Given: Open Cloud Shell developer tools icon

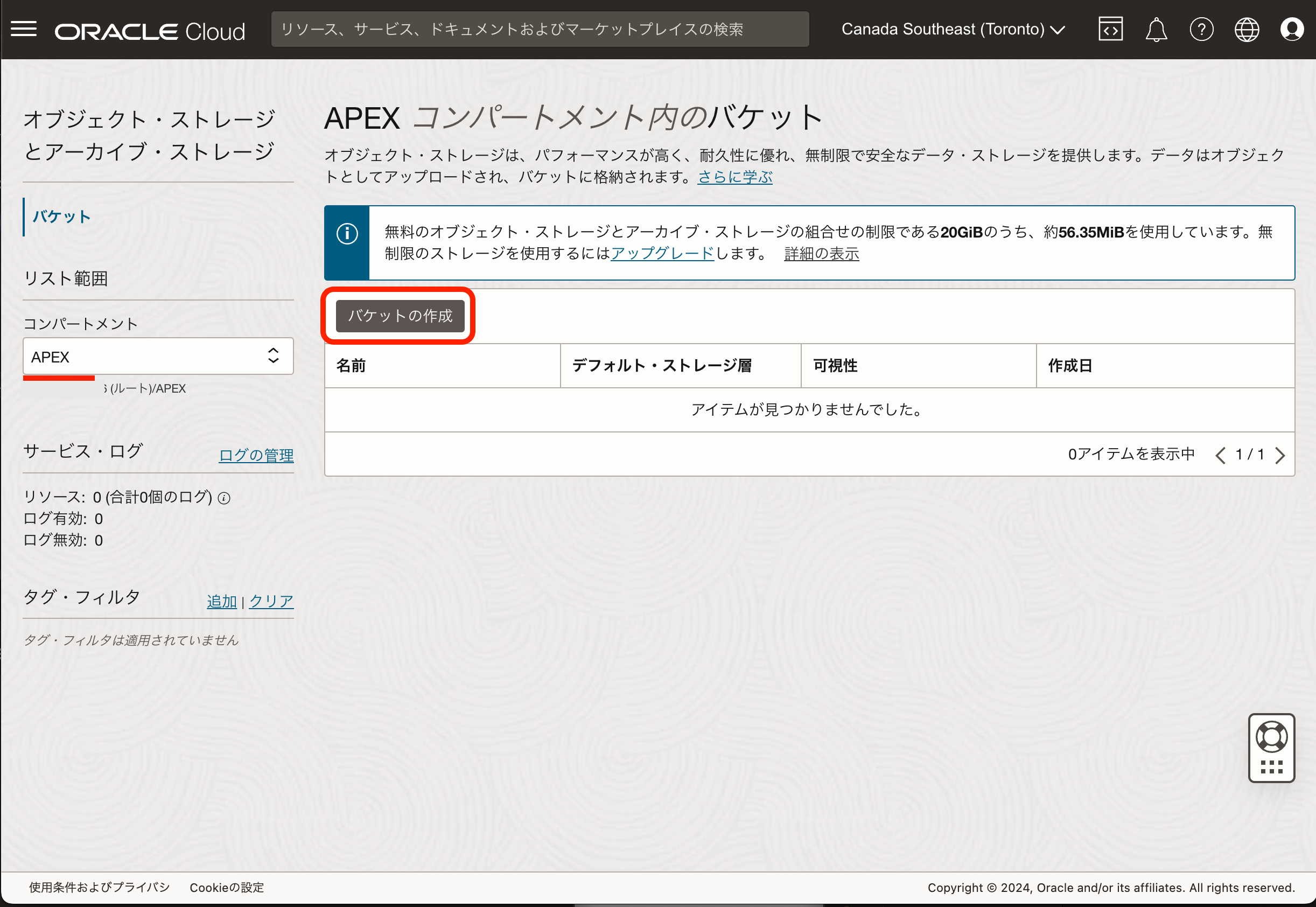Looking at the screenshot, I should (1110, 29).
